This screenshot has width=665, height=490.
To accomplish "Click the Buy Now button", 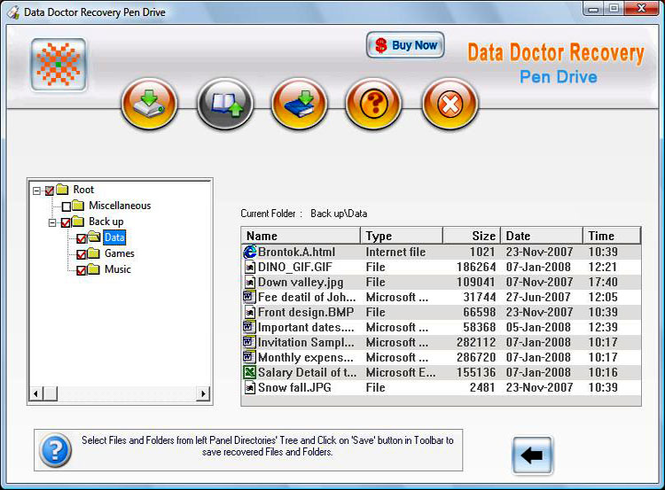I will [405, 45].
